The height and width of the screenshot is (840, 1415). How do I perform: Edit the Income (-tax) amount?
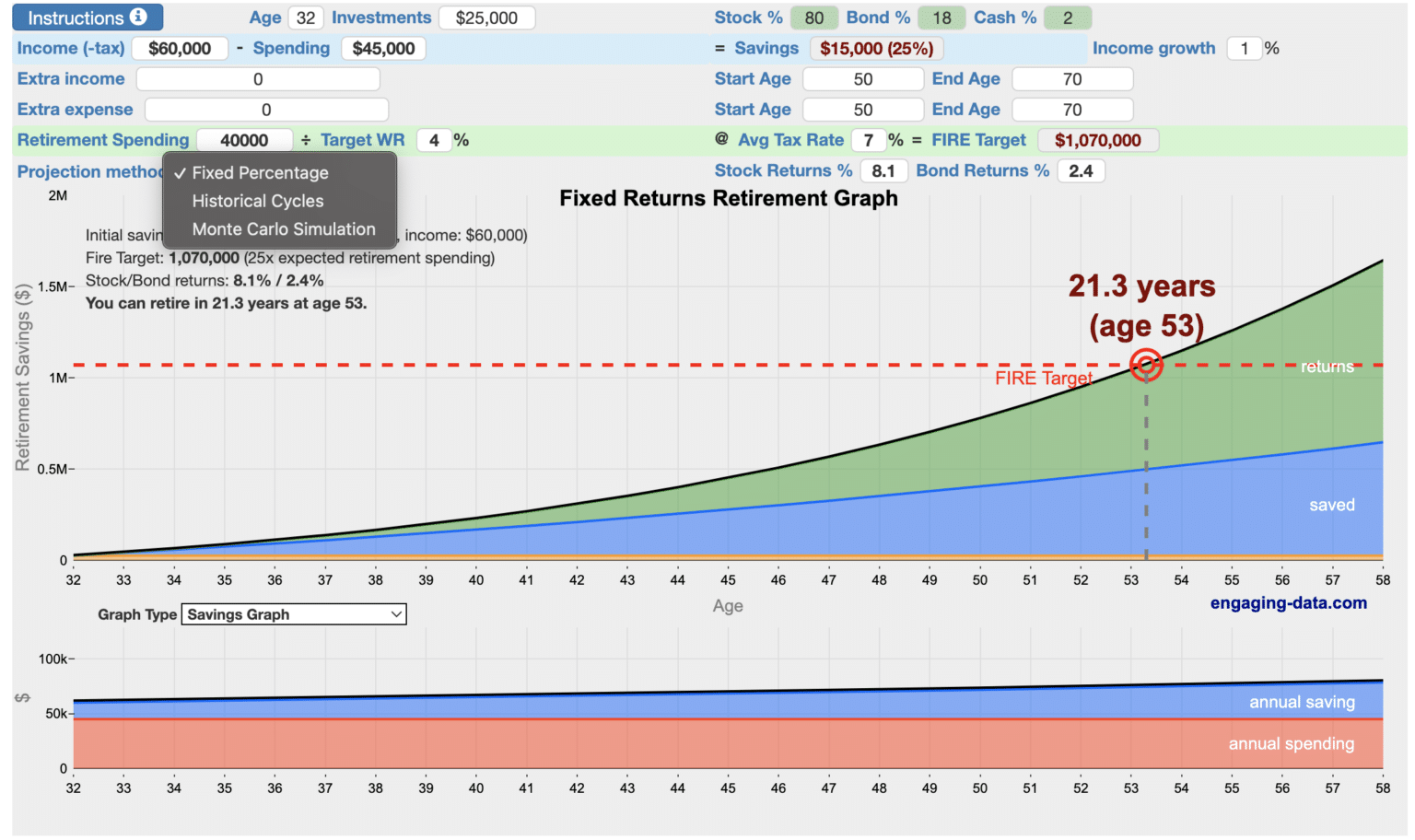pos(180,48)
